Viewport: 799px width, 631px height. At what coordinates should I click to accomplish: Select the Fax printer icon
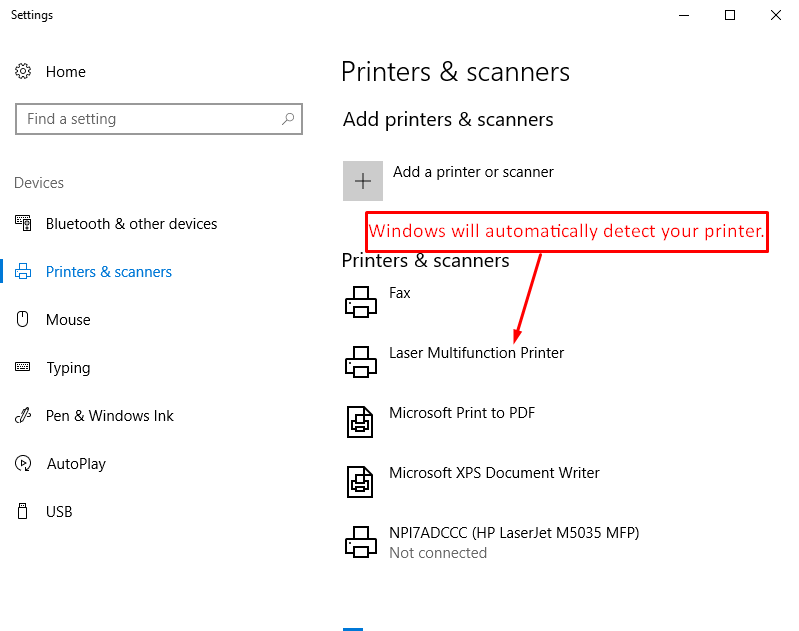[x=361, y=302]
